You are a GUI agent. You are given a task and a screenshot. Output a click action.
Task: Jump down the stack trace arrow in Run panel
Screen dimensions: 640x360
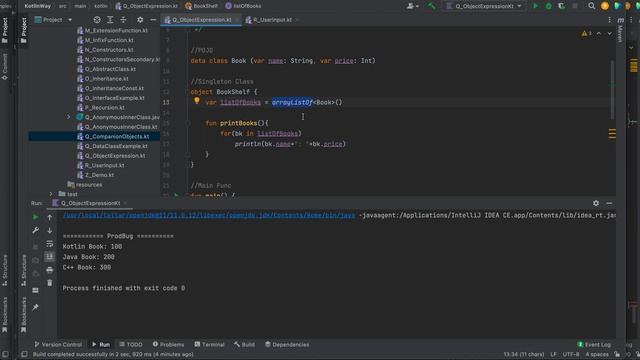(49, 231)
